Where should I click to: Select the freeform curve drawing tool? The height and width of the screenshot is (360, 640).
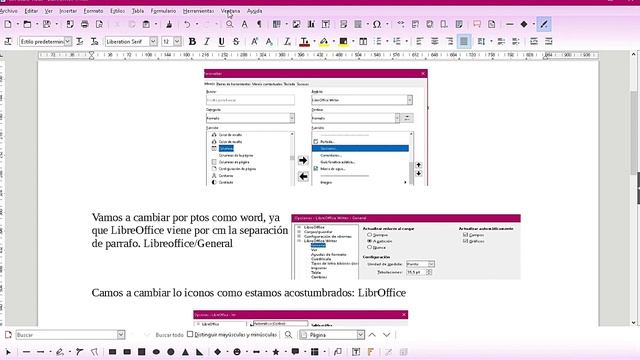click(60, 352)
